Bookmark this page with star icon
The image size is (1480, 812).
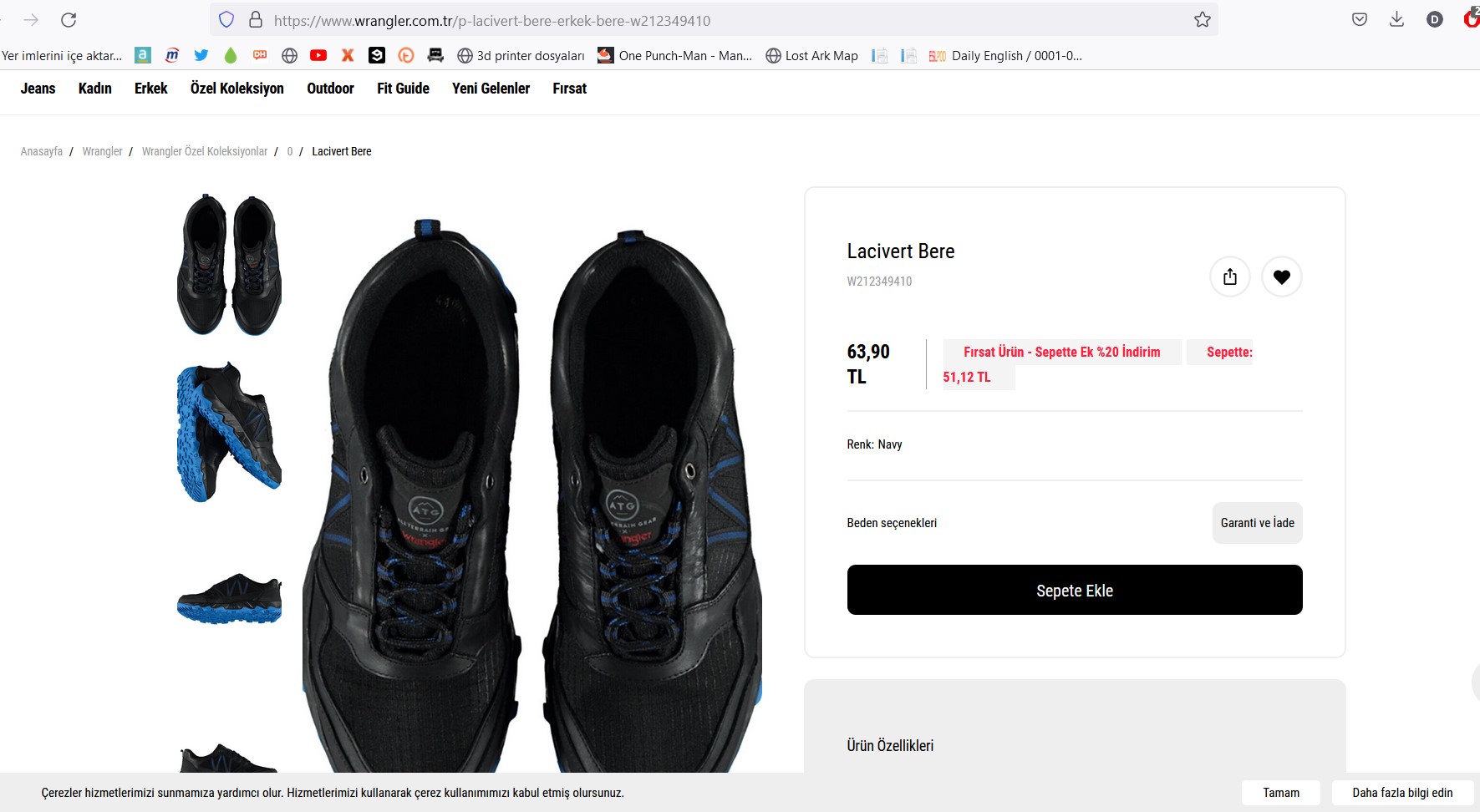[x=1202, y=20]
